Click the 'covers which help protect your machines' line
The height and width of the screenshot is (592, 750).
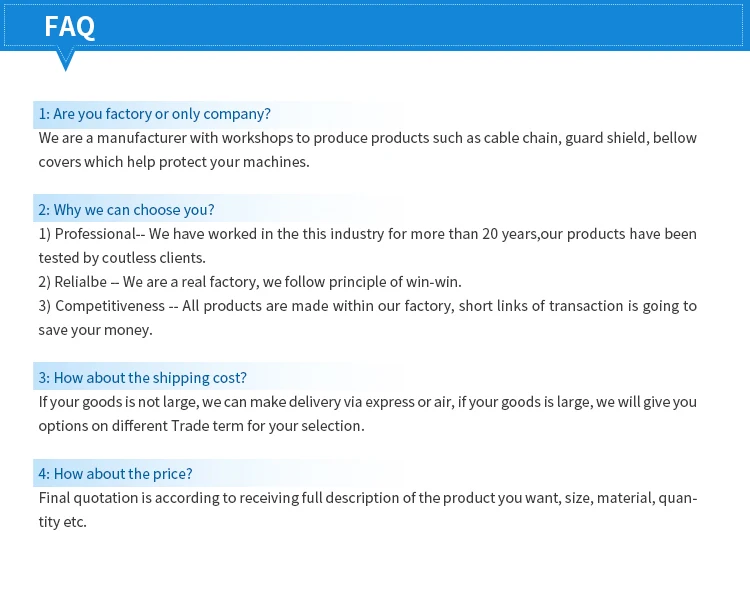point(174,162)
